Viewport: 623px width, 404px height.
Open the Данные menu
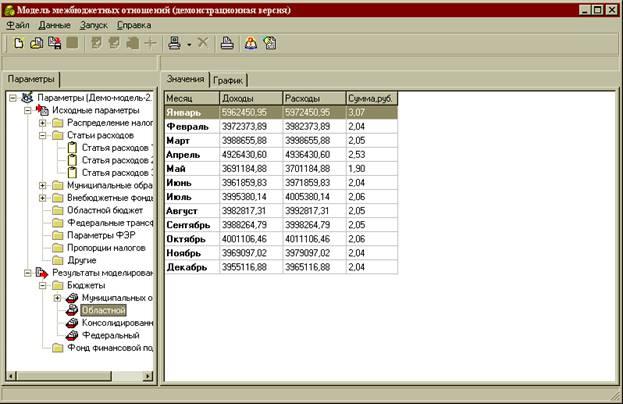point(54,24)
